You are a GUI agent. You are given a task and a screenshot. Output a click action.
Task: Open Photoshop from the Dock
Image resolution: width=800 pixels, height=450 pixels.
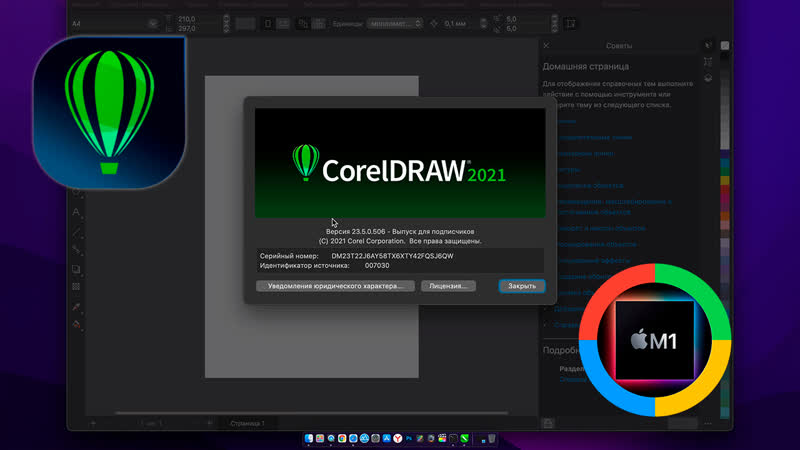click(409, 438)
